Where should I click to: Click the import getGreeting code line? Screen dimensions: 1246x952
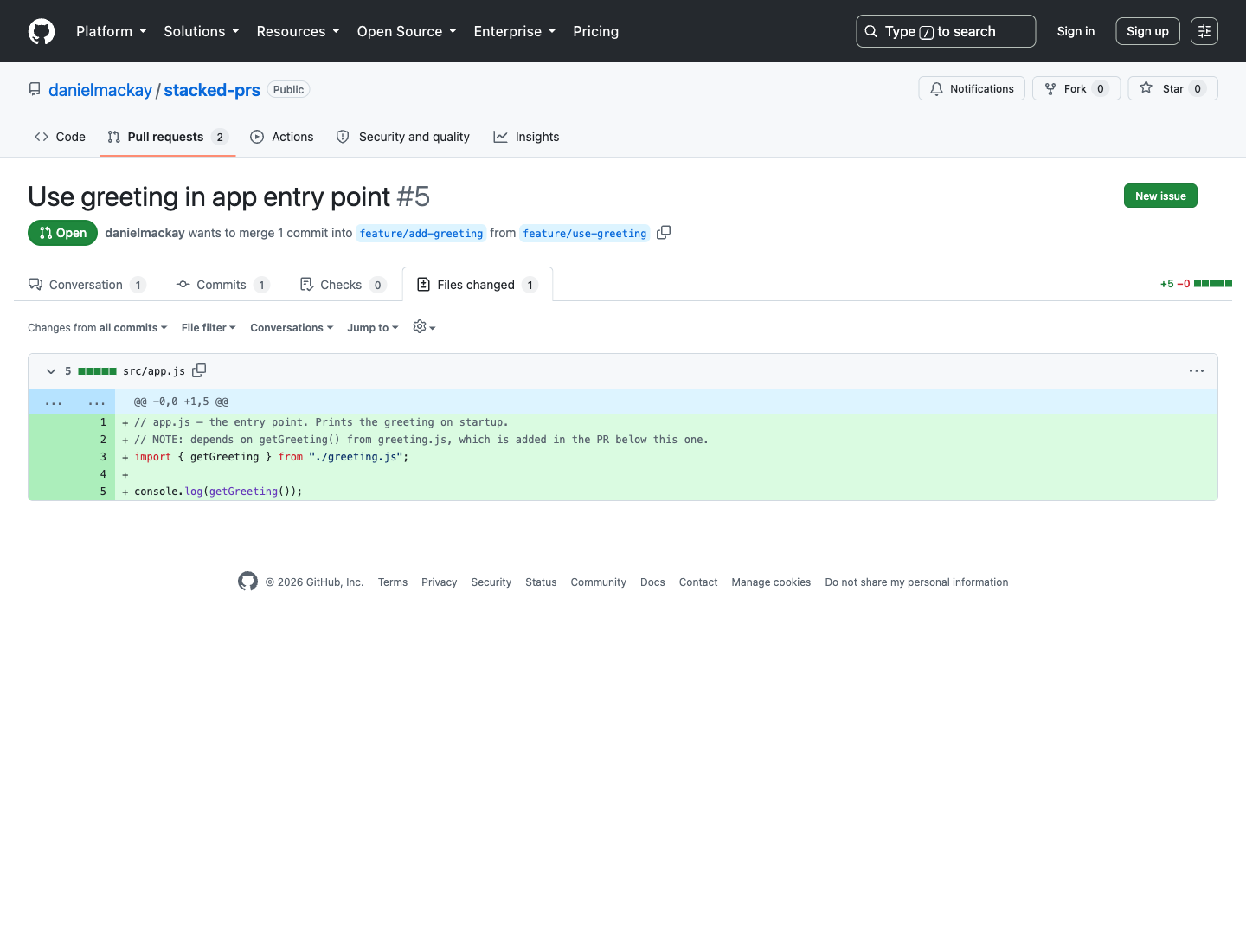click(666, 457)
